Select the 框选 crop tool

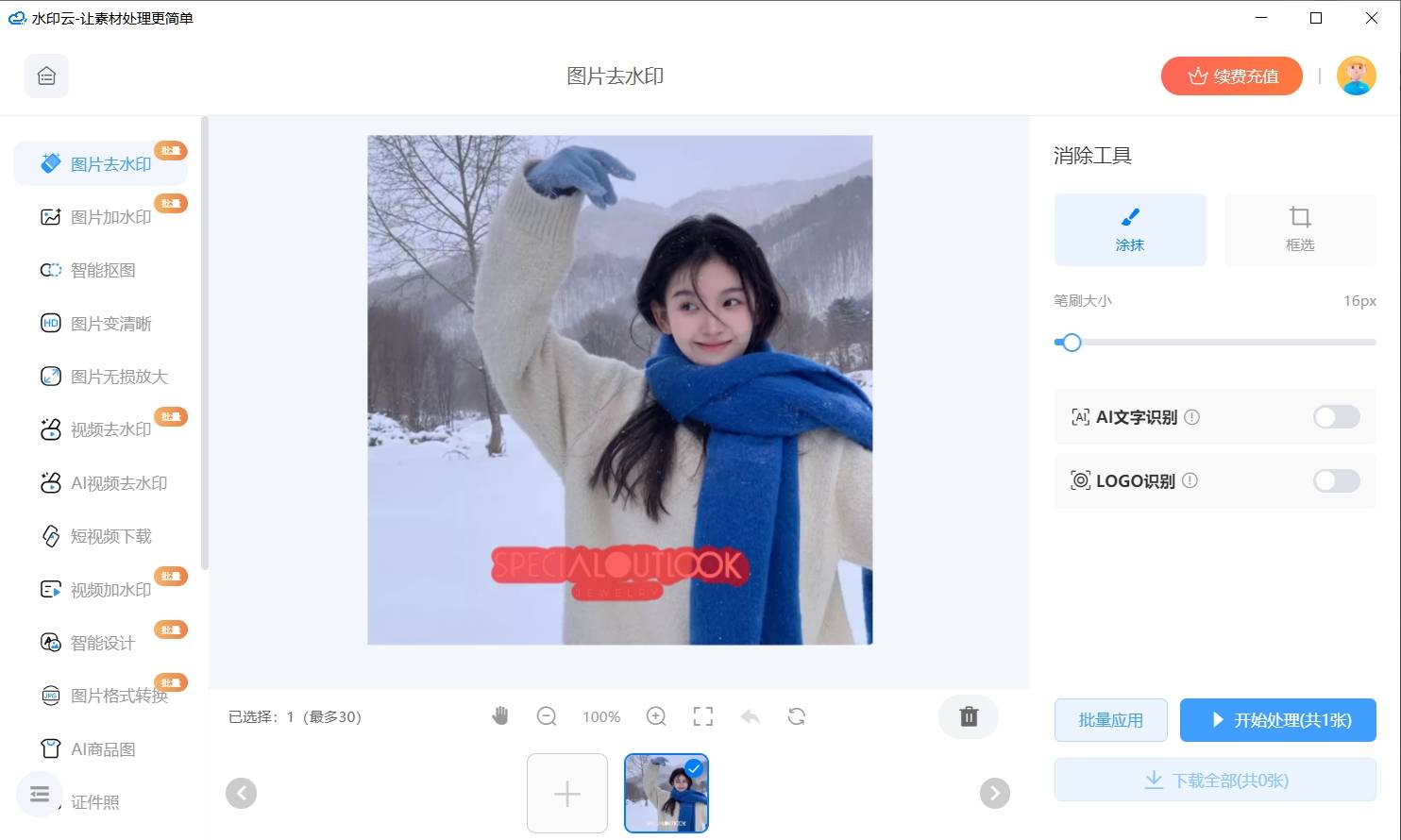click(x=1300, y=229)
